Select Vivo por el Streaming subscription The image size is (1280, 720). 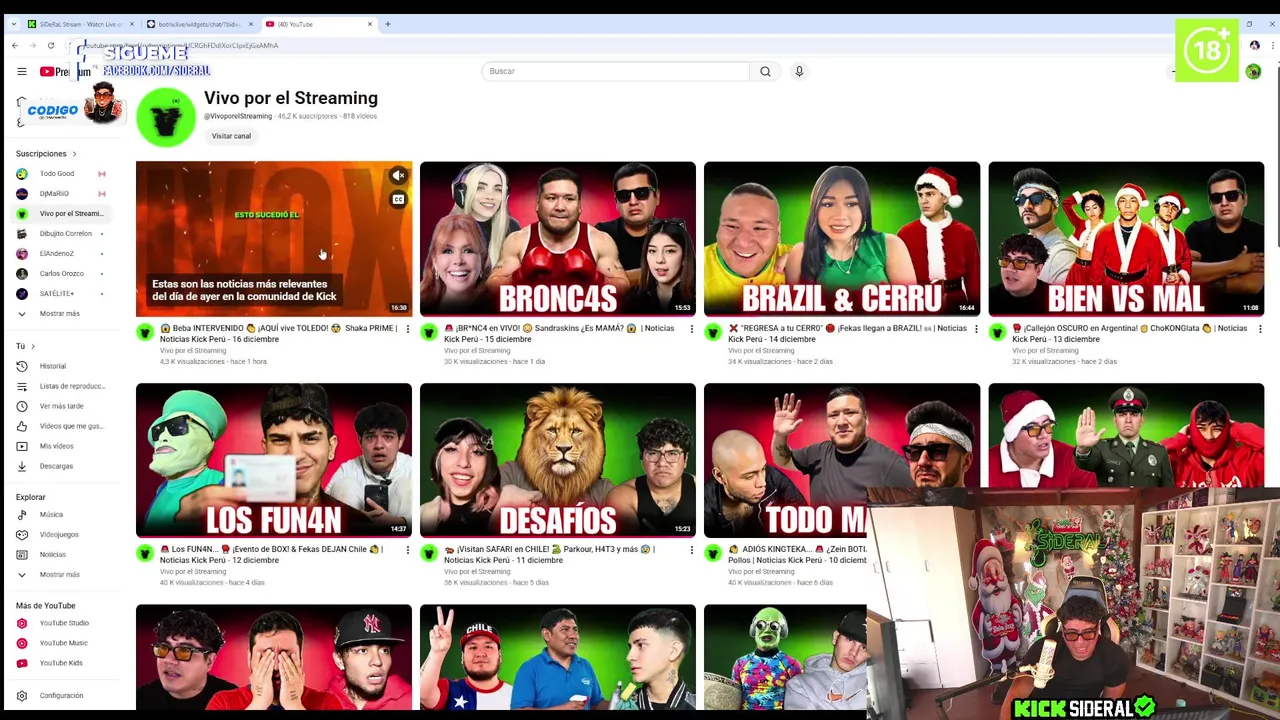click(x=60, y=213)
